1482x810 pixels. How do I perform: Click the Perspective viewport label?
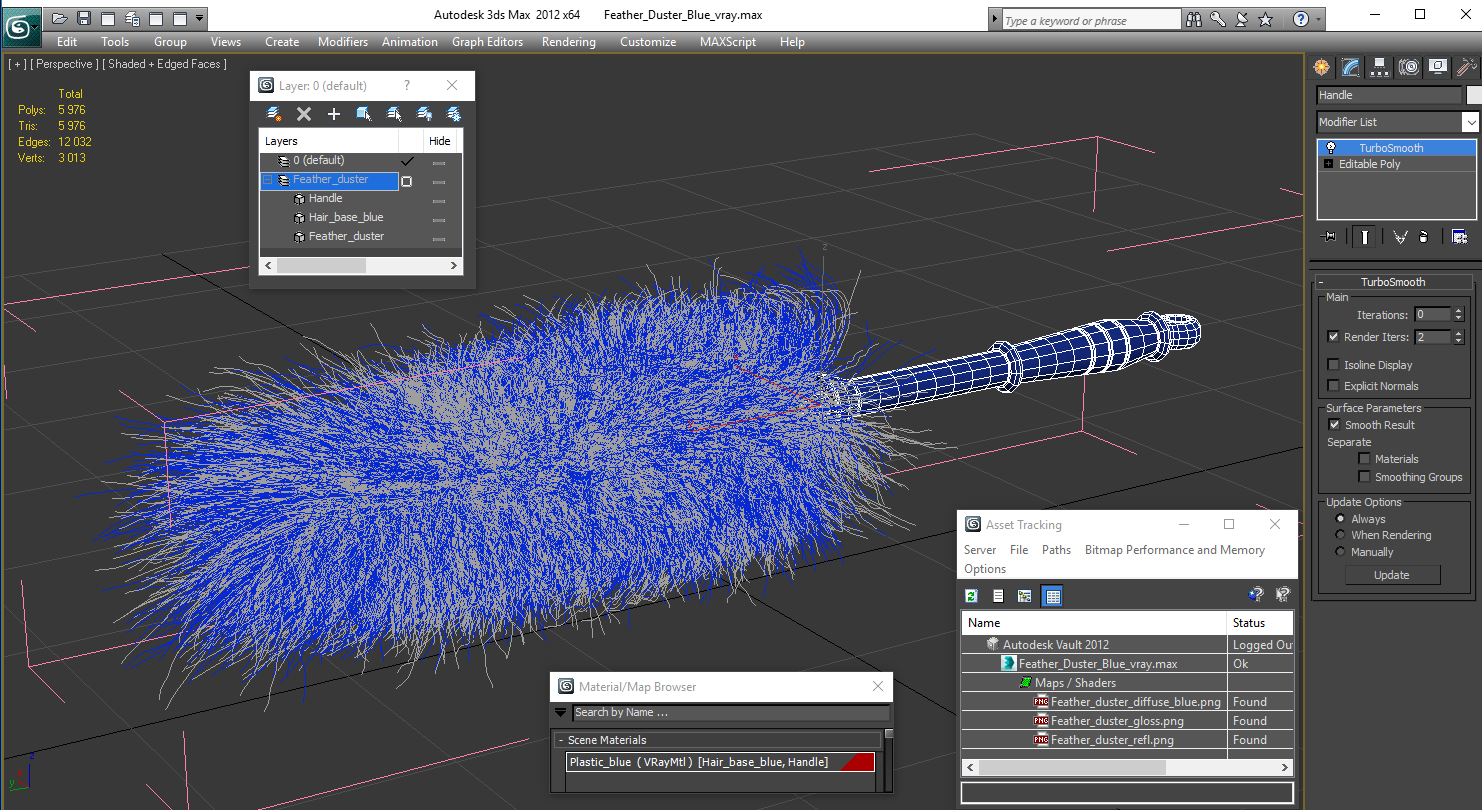point(64,64)
